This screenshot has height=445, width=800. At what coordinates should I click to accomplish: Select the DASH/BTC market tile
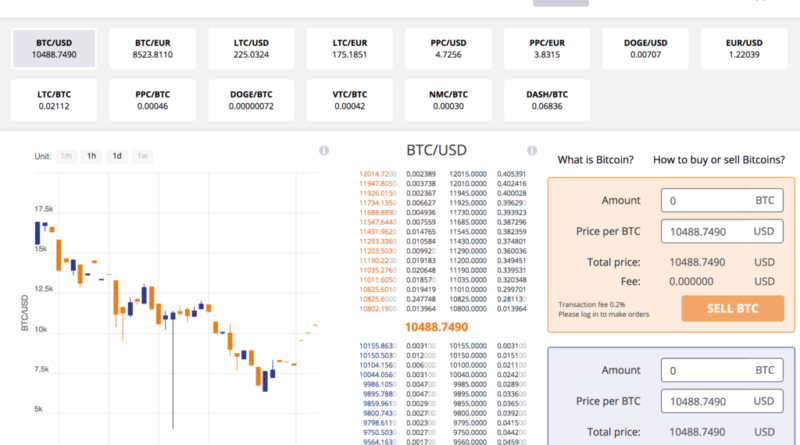click(547, 100)
